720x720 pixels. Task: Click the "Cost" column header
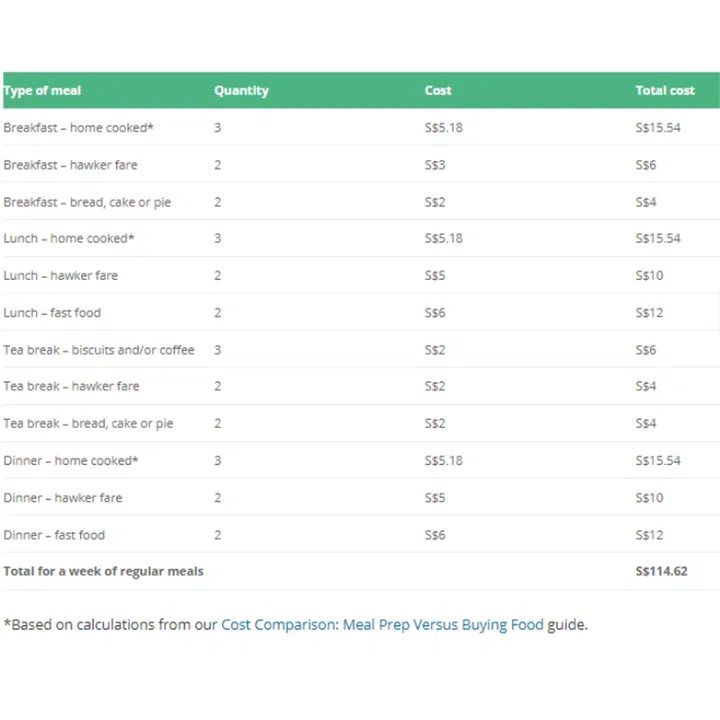pyautogui.click(x=438, y=91)
